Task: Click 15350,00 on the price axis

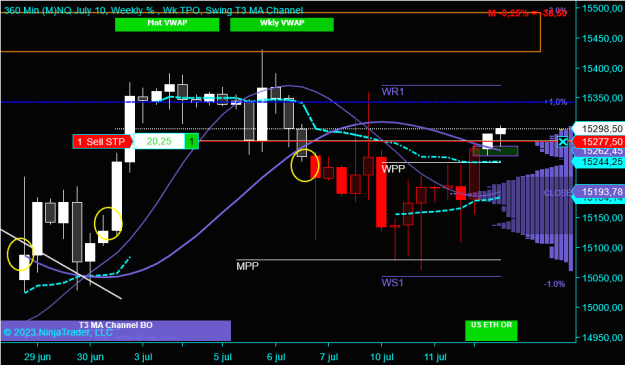Action: [602, 98]
